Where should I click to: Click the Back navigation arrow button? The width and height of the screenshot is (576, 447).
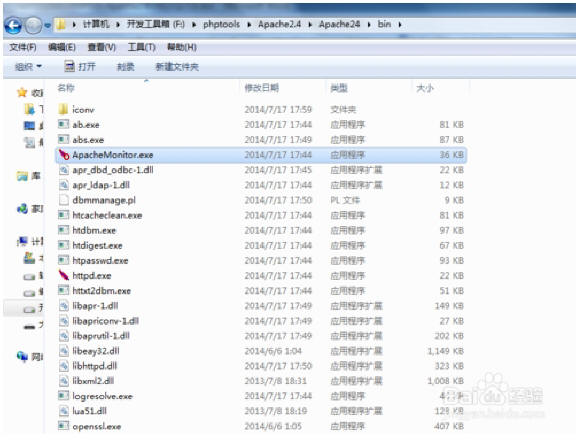[13, 26]
